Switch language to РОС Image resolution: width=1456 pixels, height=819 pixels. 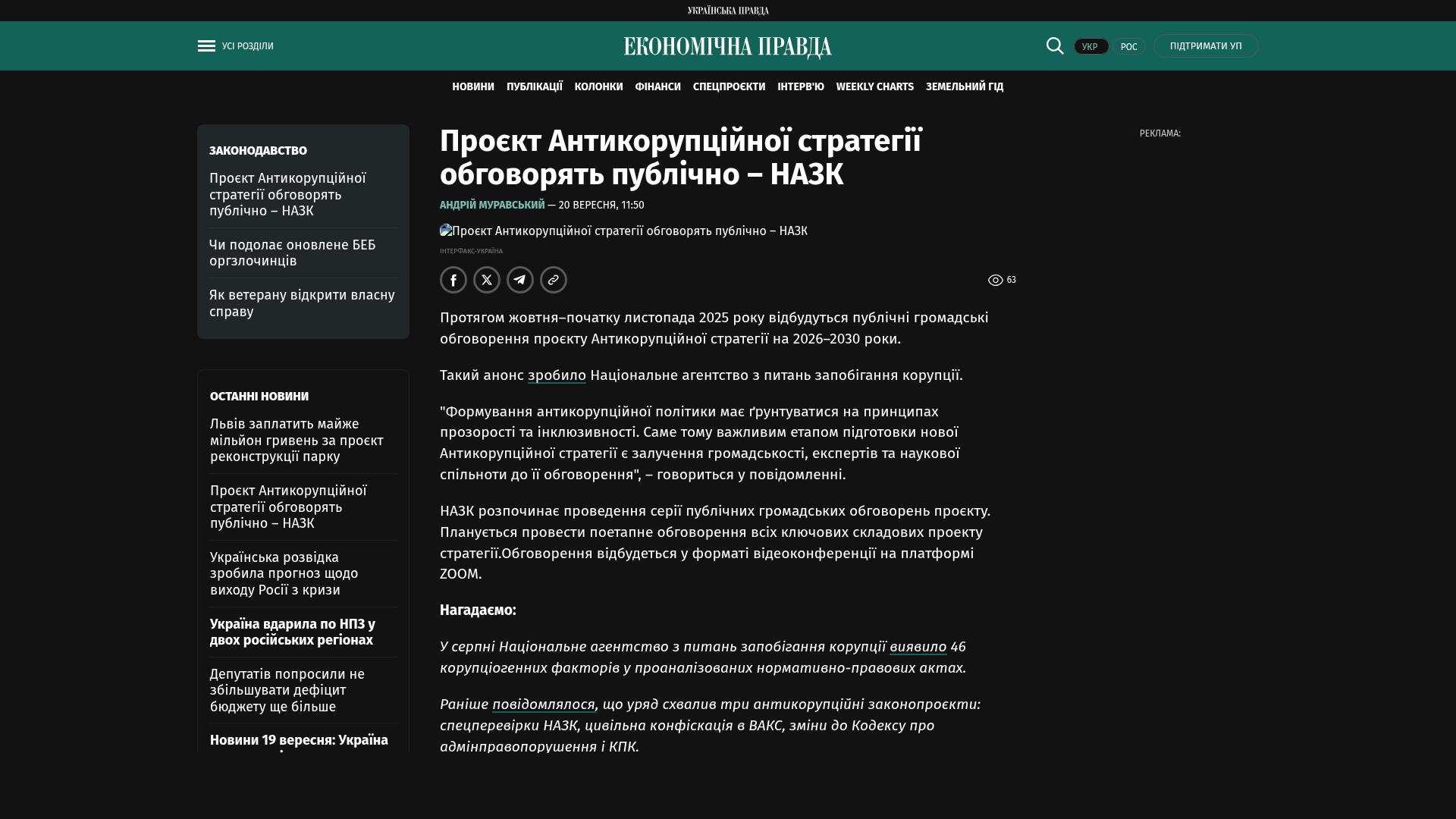click(x=1128, y=47)
